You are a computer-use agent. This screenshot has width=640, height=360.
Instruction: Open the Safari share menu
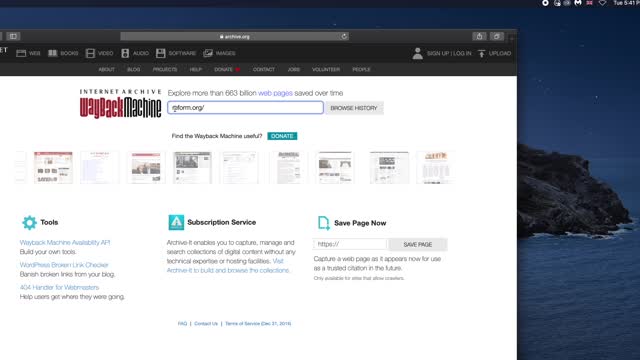[479, 36]
